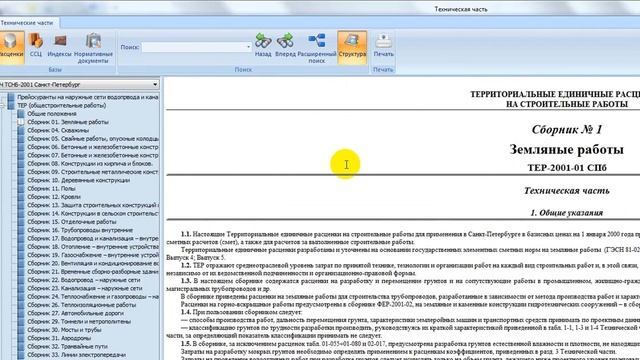Select Сборник 33. Линии электропередачи
640x360 pixels.
click(x=77, y=355)
